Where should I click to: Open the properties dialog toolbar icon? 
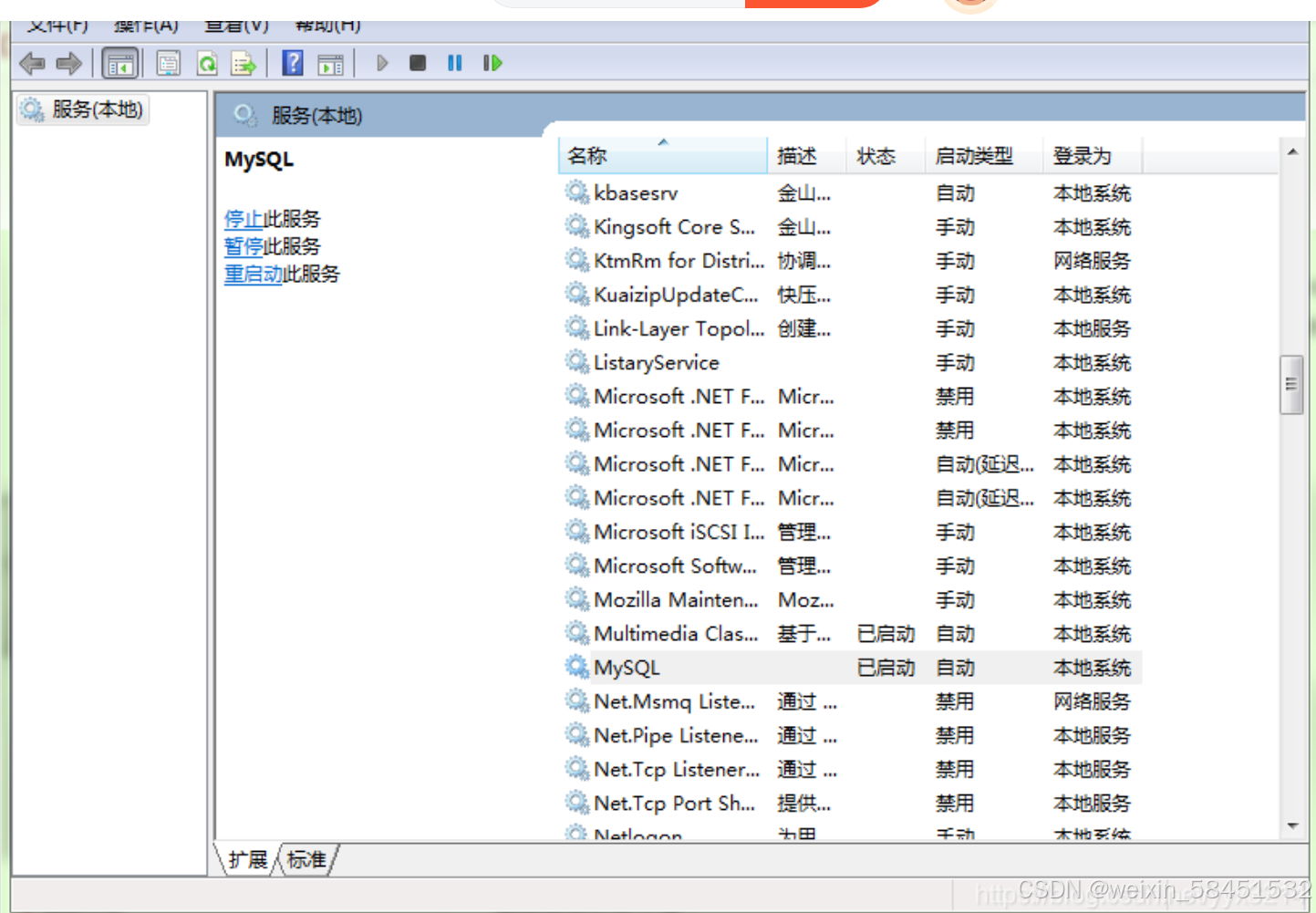click(x=168, y=63)
